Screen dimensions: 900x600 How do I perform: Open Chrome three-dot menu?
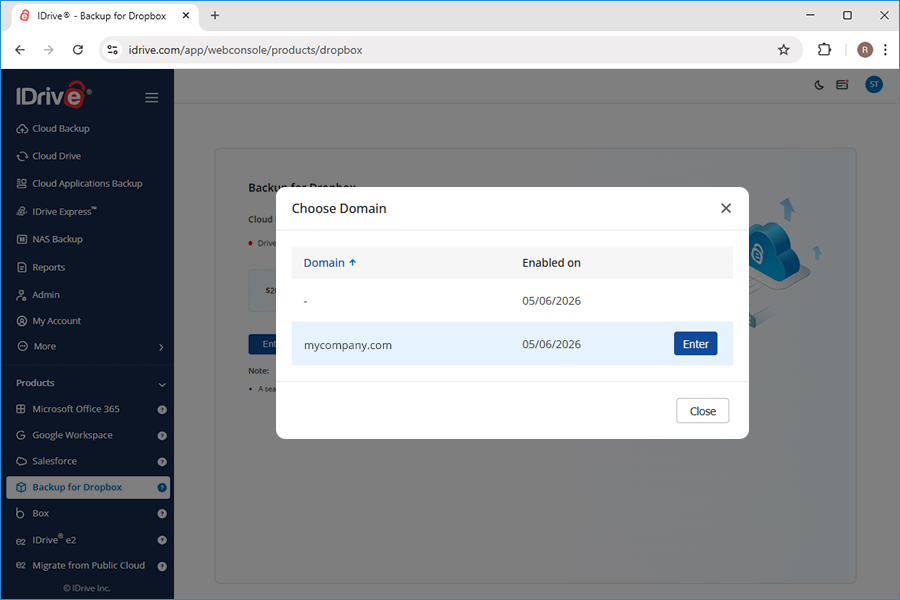886,50
